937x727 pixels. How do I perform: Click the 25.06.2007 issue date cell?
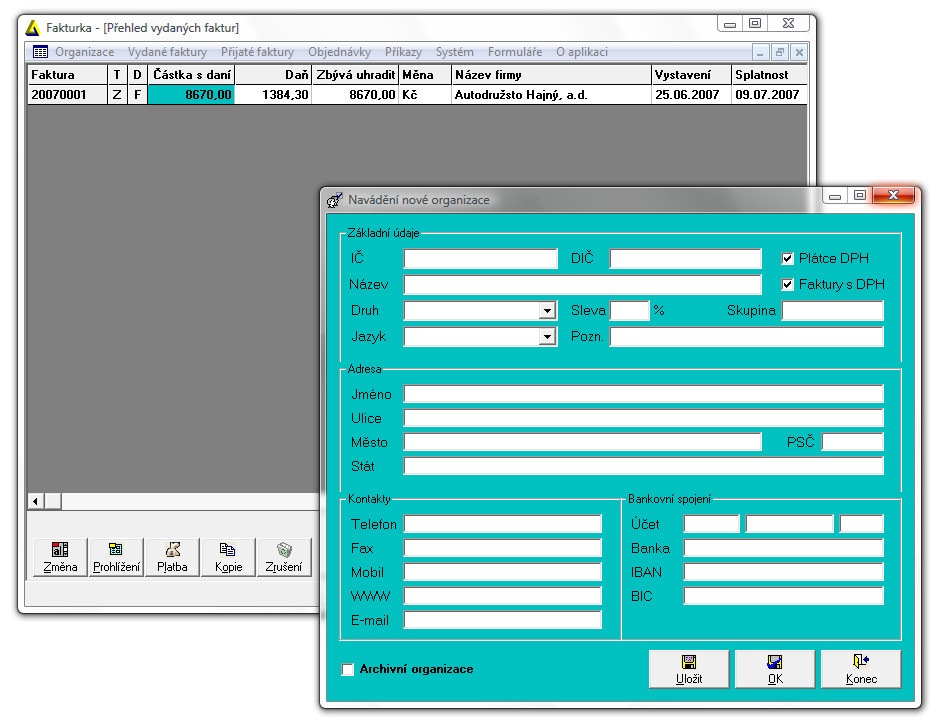pos(691,94)
